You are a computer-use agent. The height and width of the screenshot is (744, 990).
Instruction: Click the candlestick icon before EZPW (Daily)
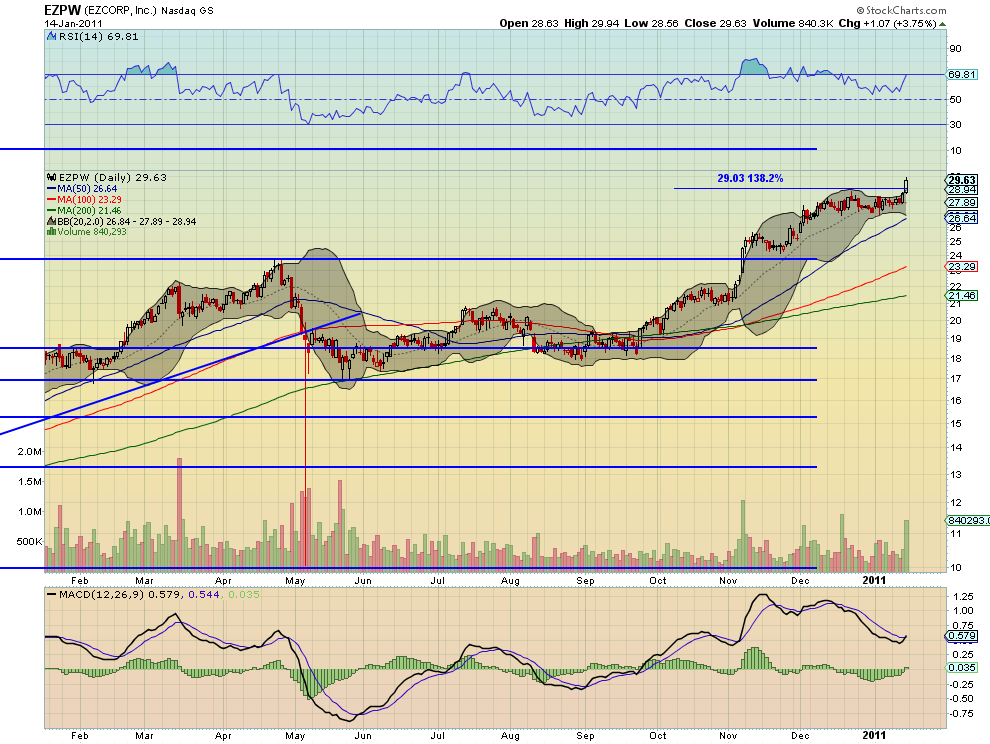[x=51, y=177]
